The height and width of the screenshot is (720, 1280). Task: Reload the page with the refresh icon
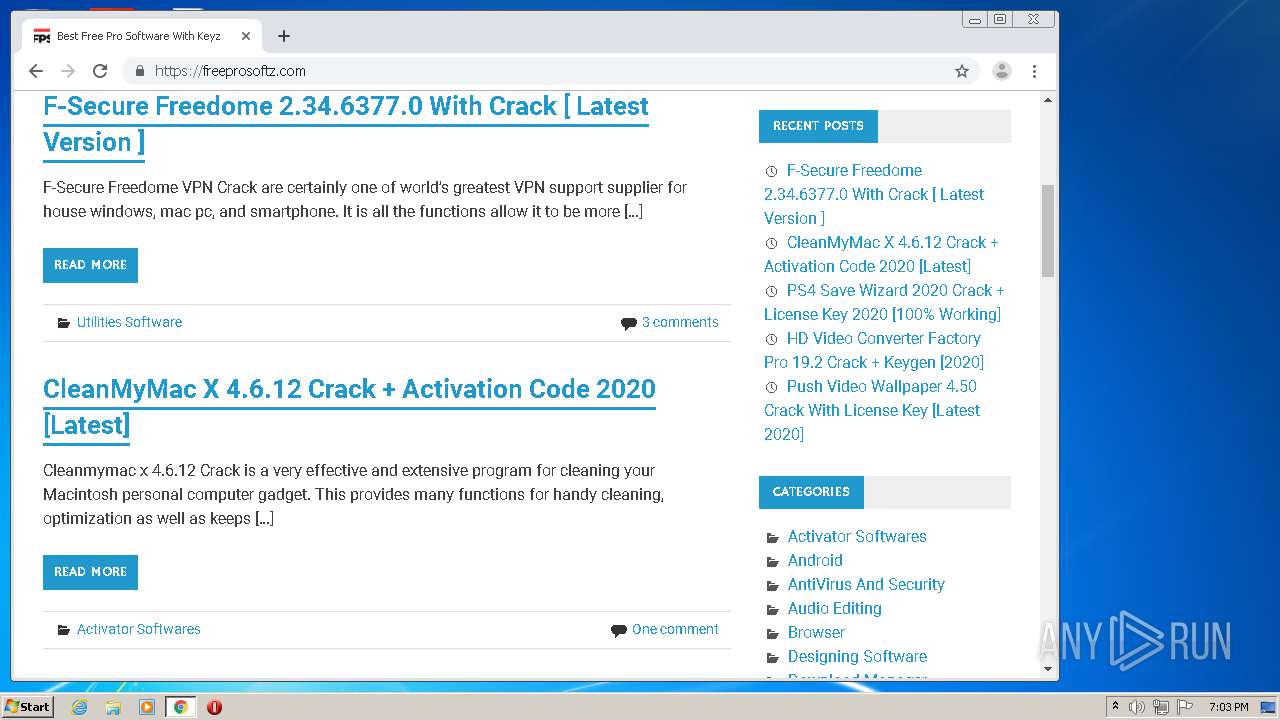point(100,71)
